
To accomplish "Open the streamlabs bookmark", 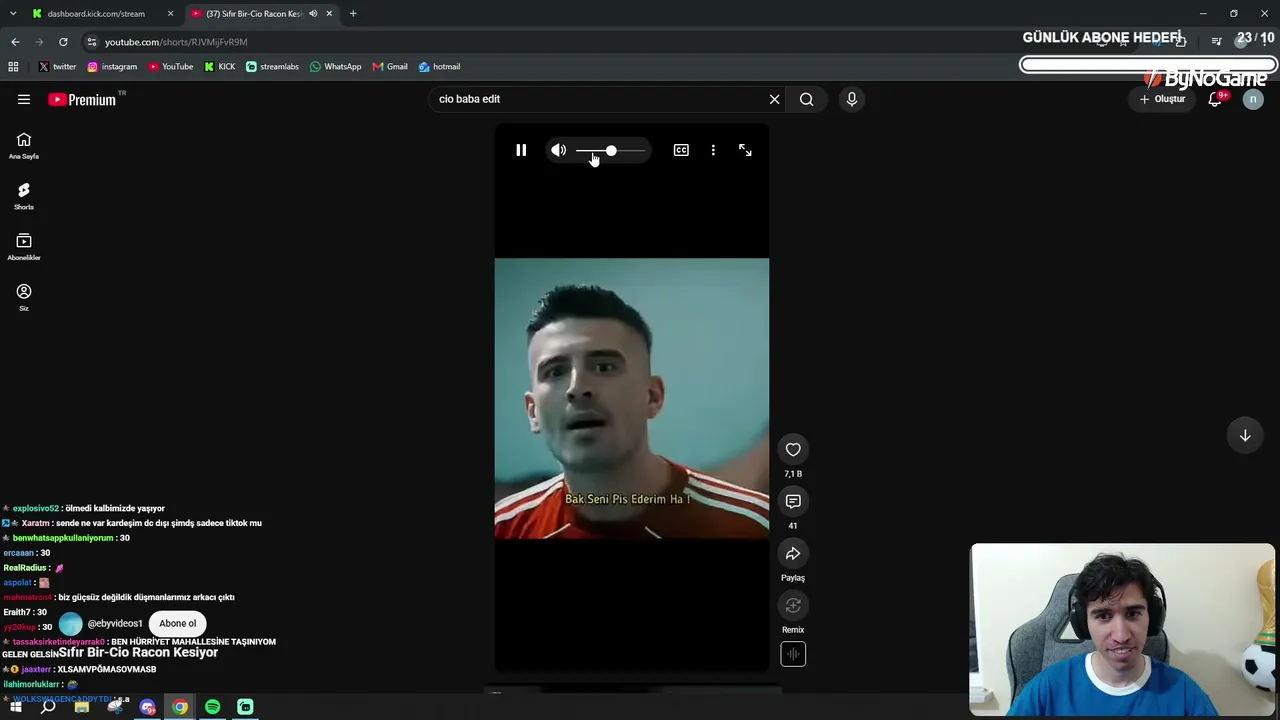I will (x=272, y=67).
